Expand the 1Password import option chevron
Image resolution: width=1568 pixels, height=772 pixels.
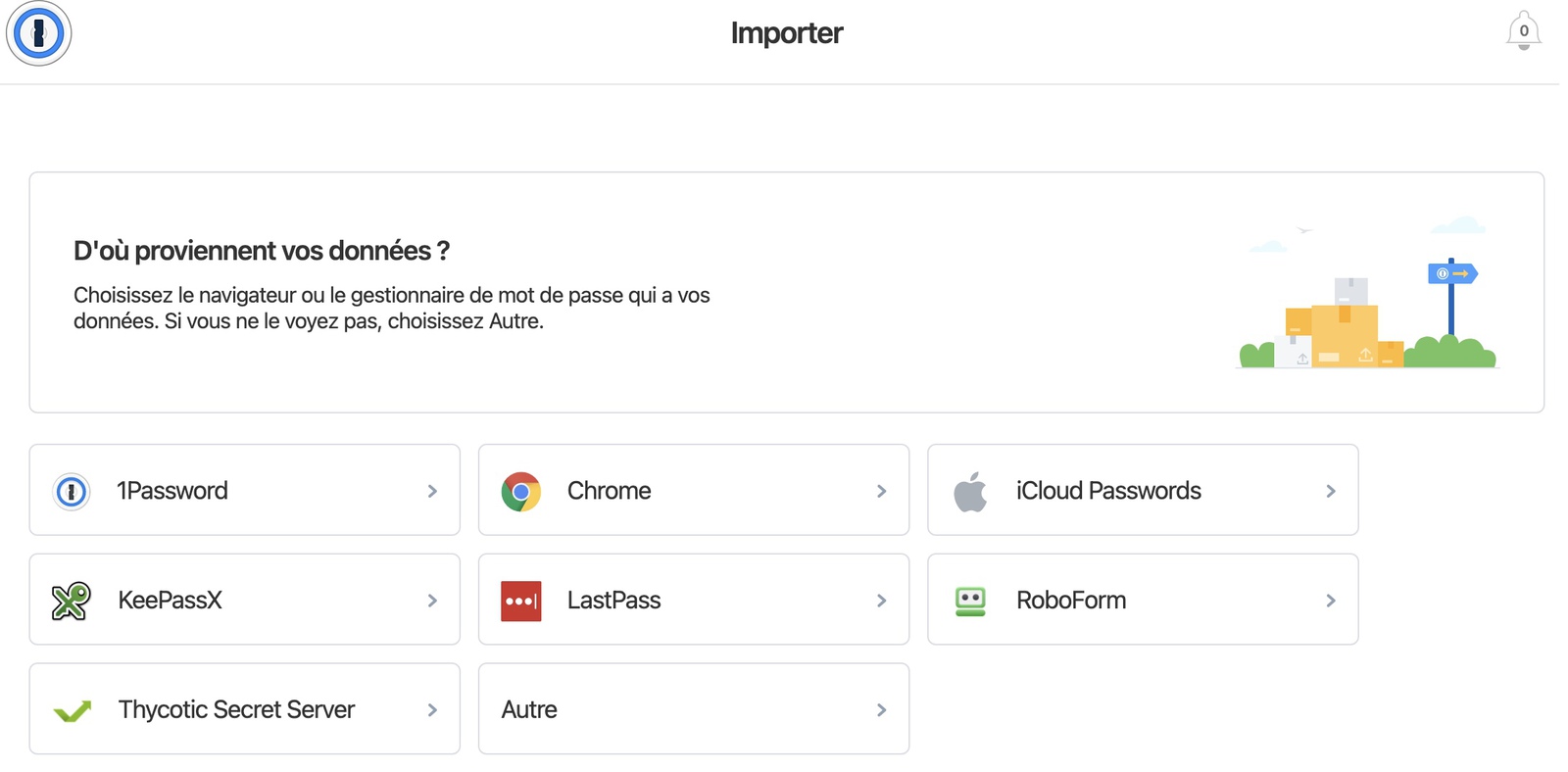click(x=432, y=491)
